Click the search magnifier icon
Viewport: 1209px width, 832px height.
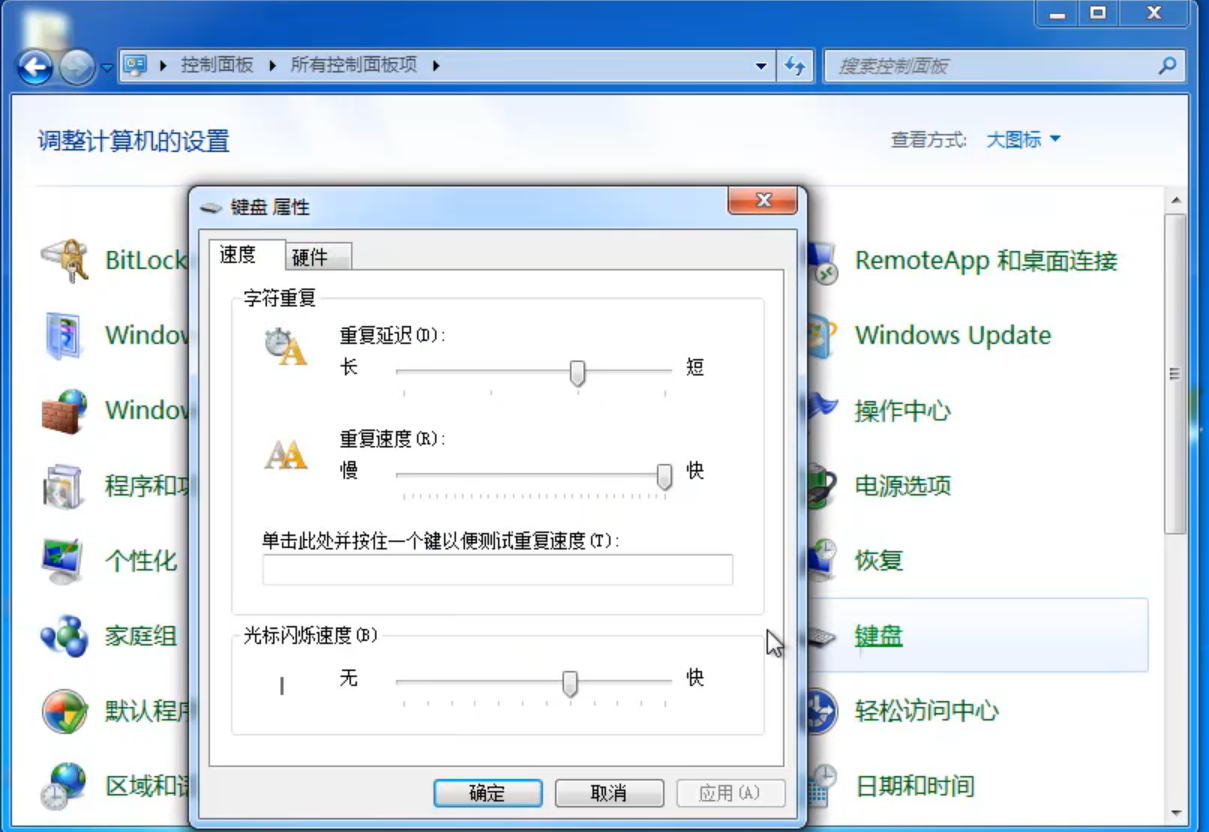[1166, 66]
